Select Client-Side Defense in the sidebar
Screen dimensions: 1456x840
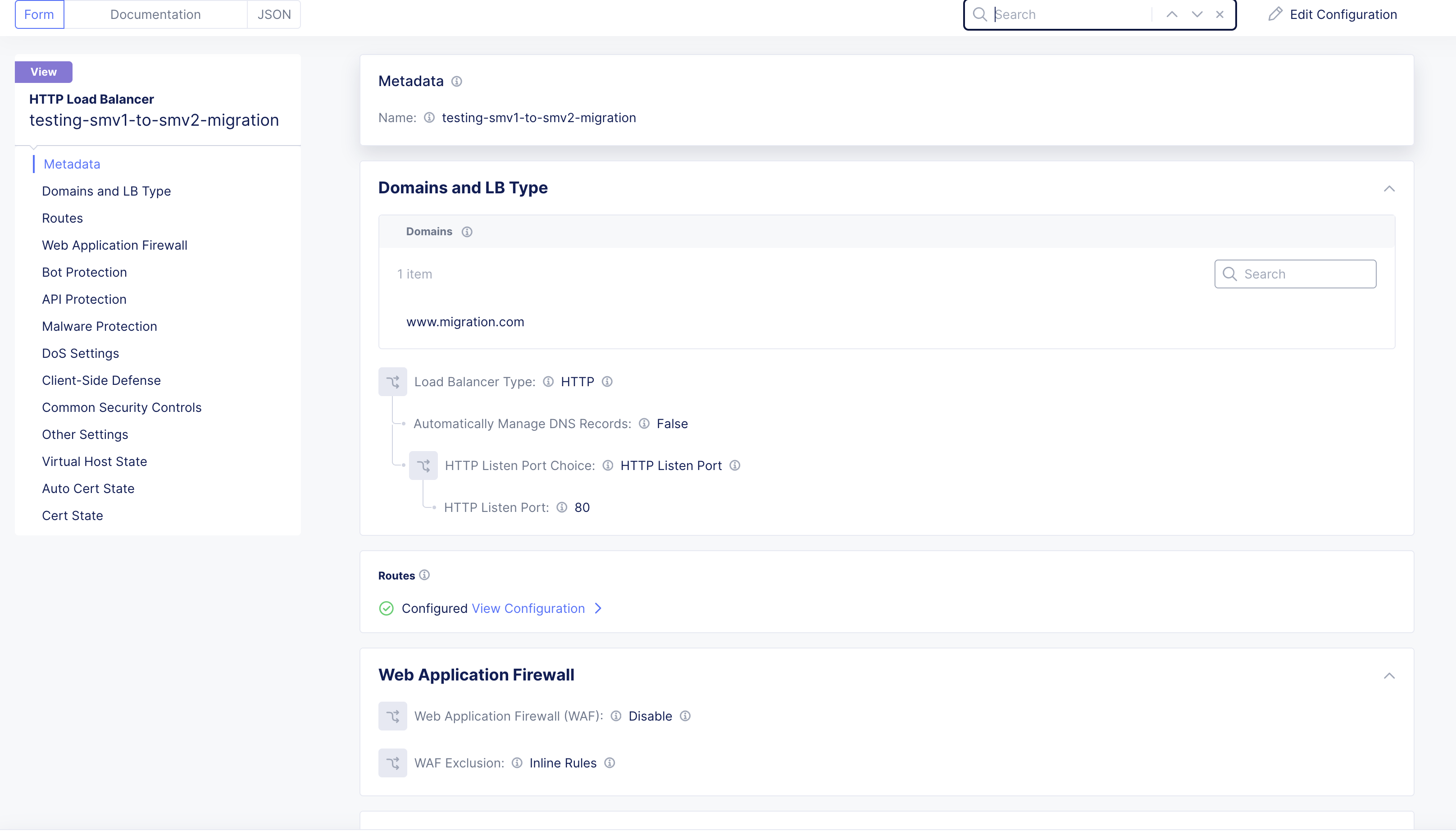pyautogui.click(x=101, y=380)
